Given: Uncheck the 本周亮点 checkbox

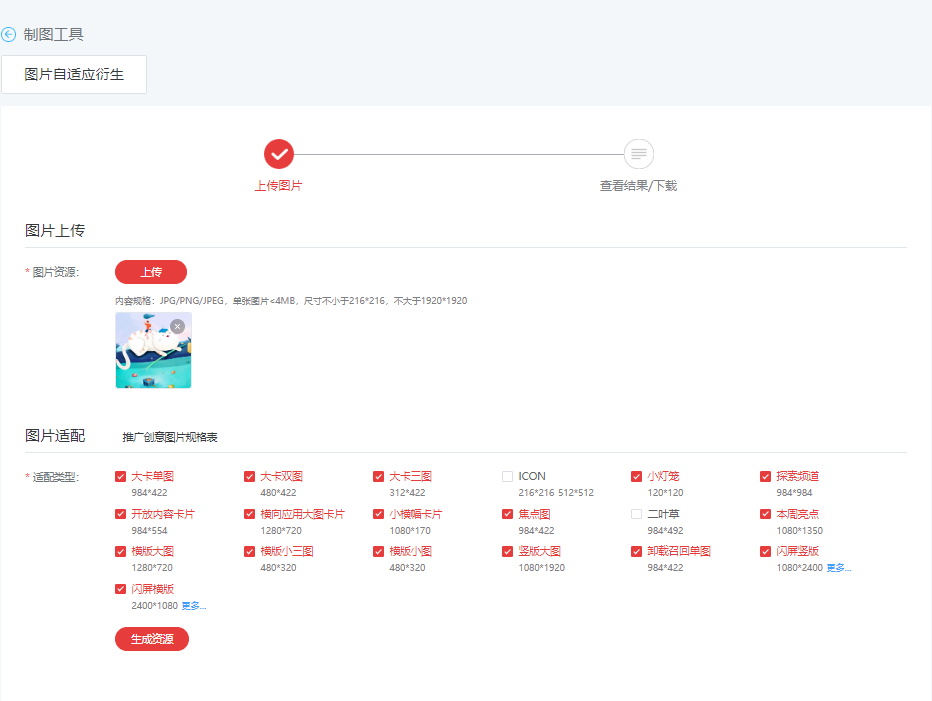Looking at the screenshot, I should [x=766, y=514].
